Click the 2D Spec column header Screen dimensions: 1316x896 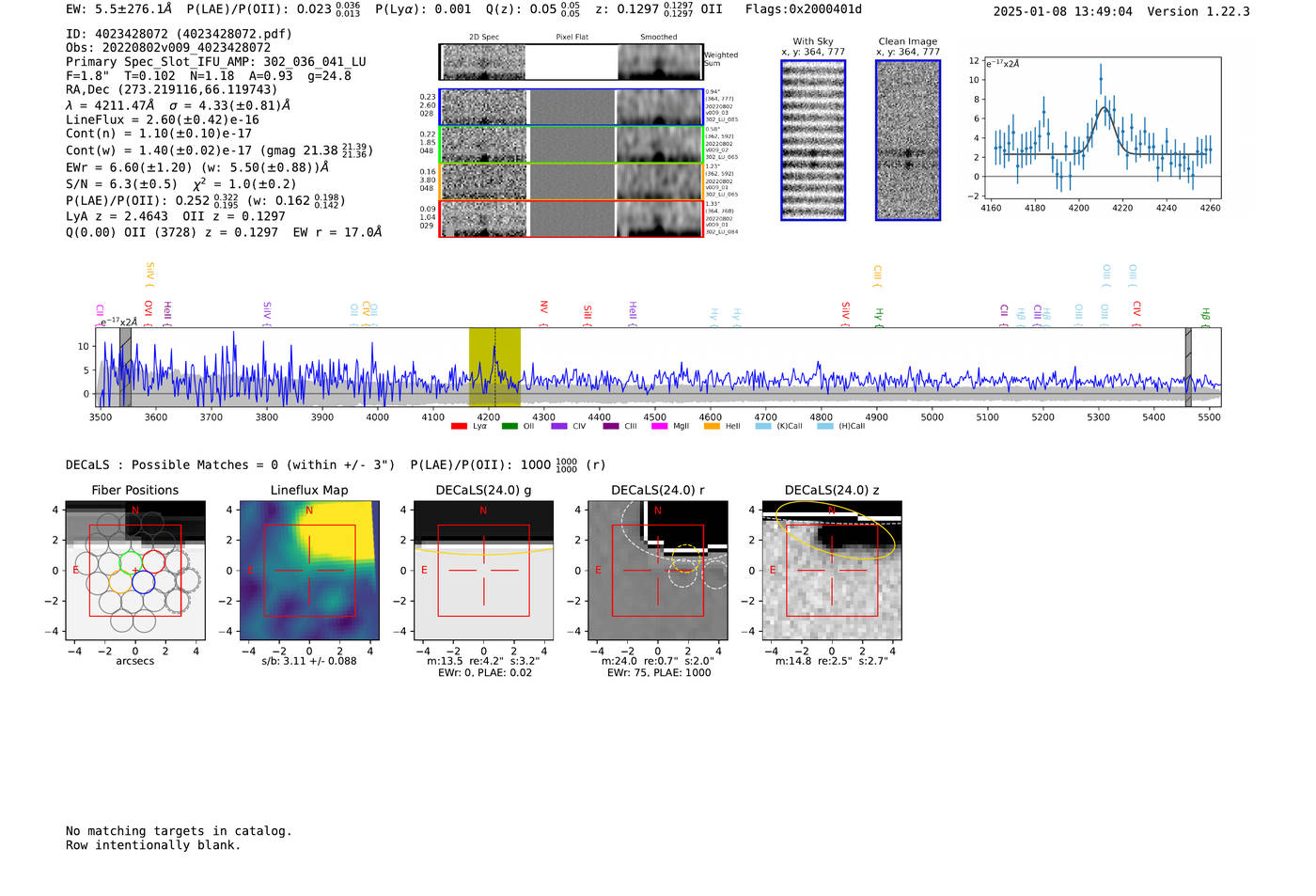click(x=484, y=38)
